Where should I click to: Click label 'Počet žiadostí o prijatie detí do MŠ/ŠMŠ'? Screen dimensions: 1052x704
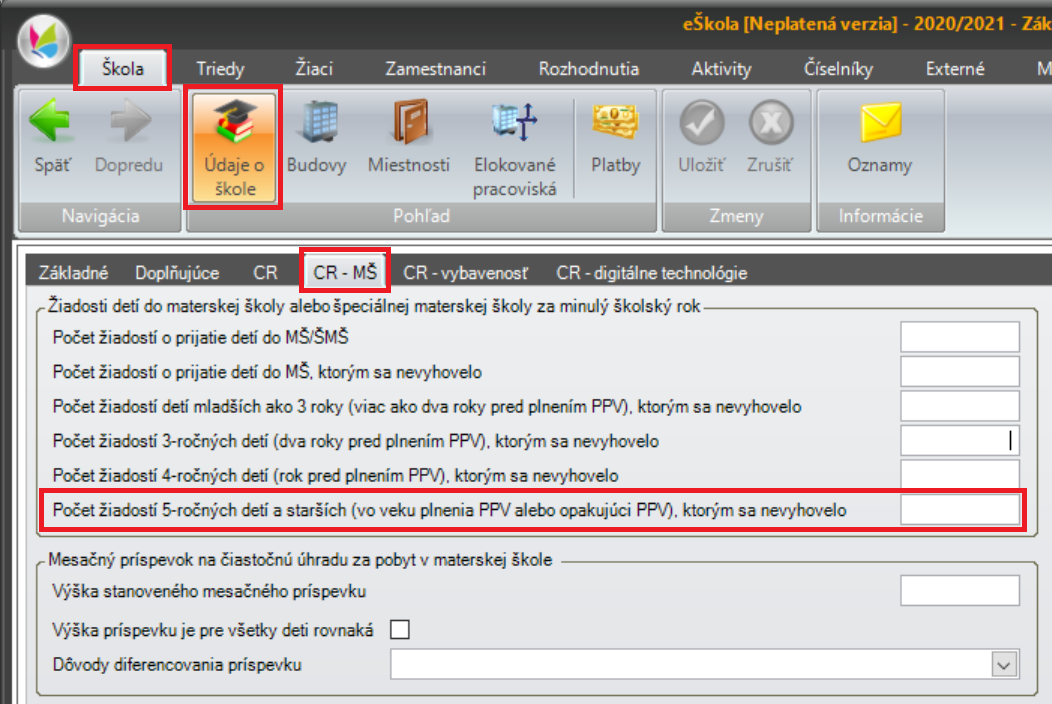pyautogui.click(x=201, y=337)
